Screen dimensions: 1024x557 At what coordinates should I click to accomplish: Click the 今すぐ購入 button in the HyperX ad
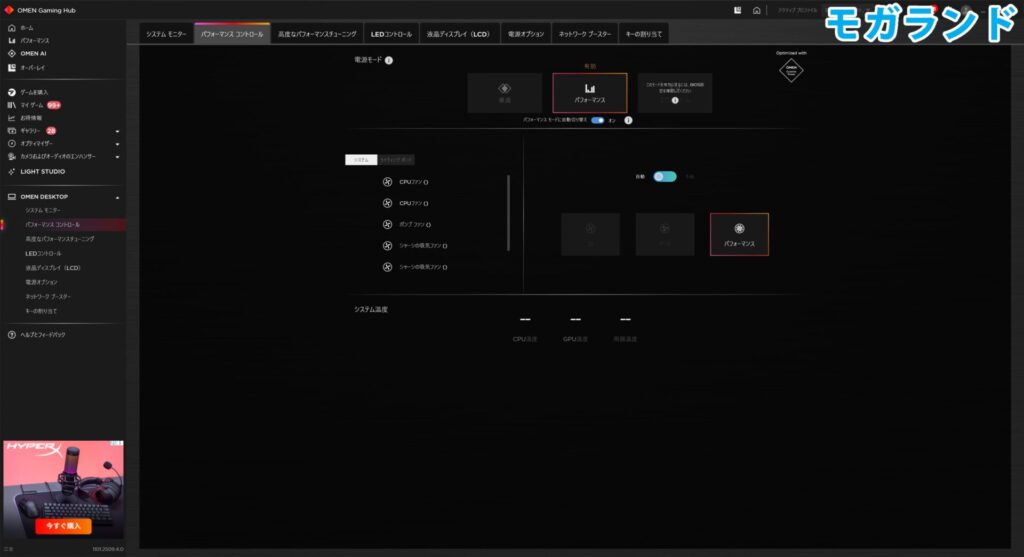tap(63, 525)
